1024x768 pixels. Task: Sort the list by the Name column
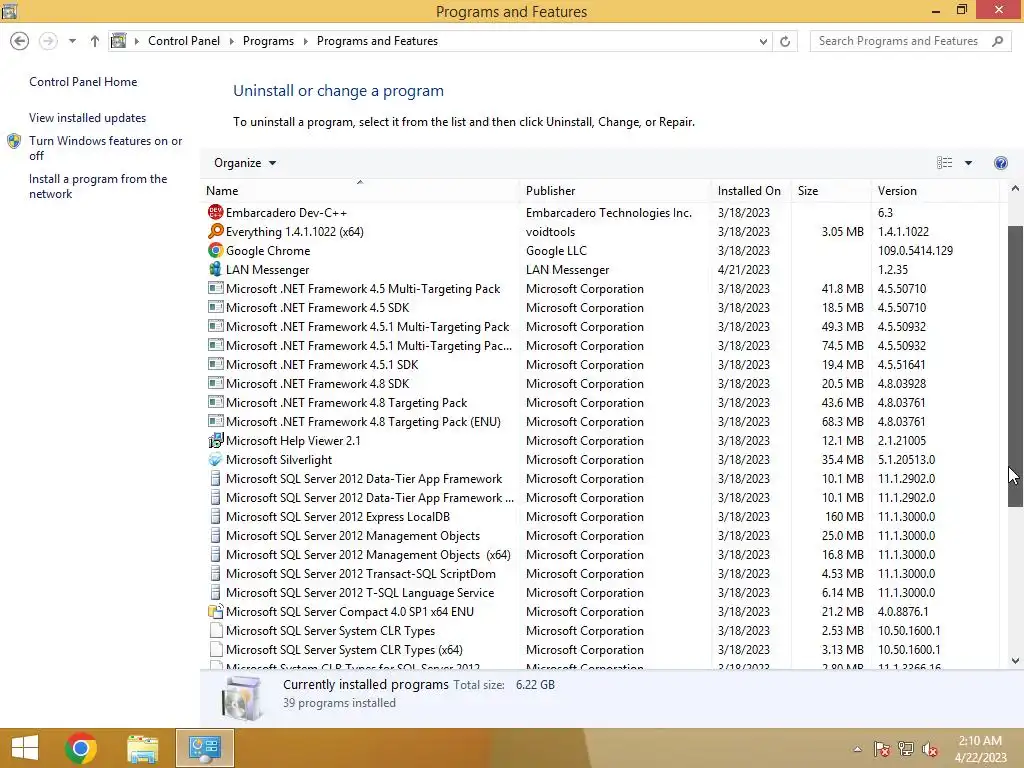359,191
